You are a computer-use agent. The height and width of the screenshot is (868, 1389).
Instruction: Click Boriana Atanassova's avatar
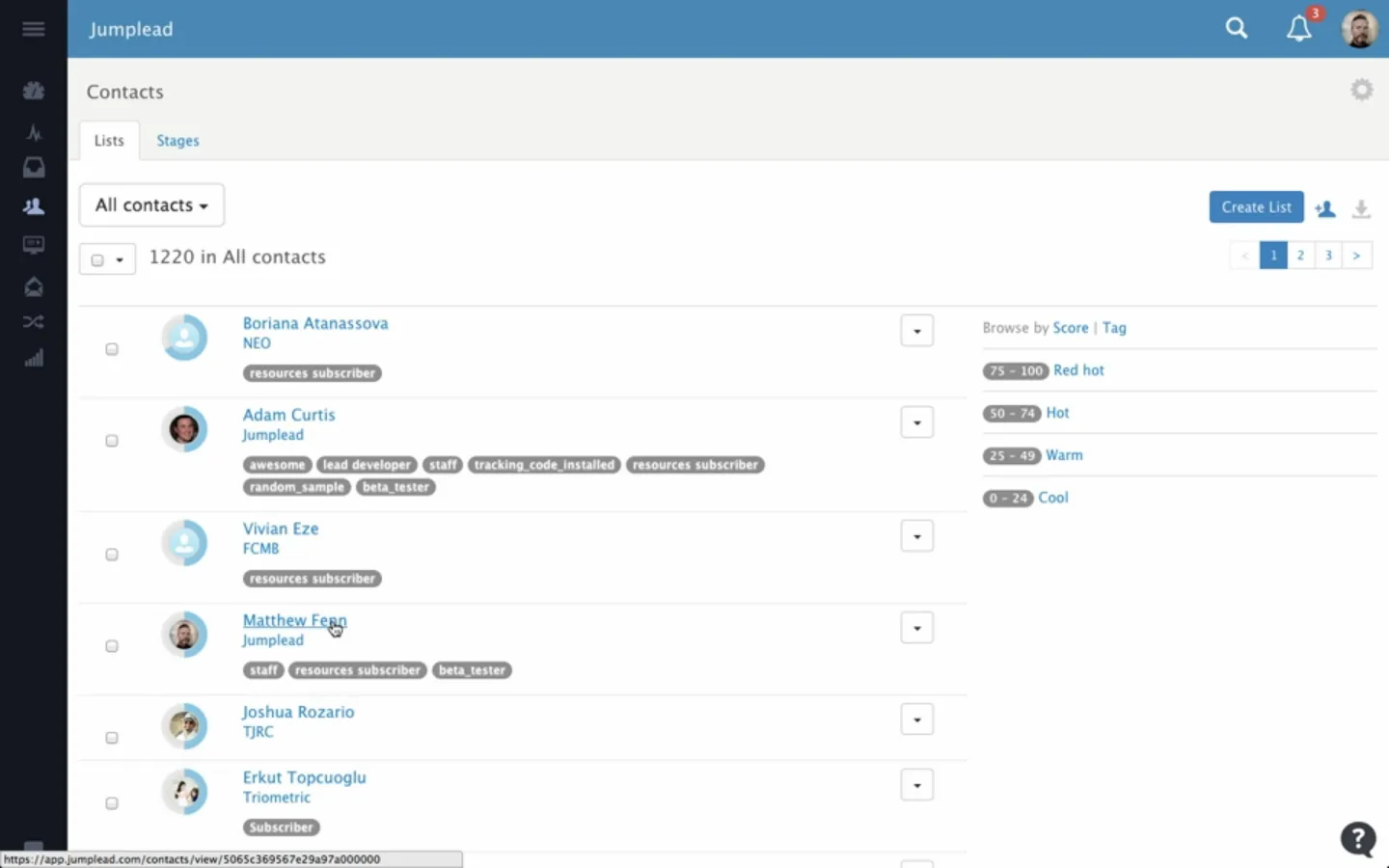click(184, 338)
